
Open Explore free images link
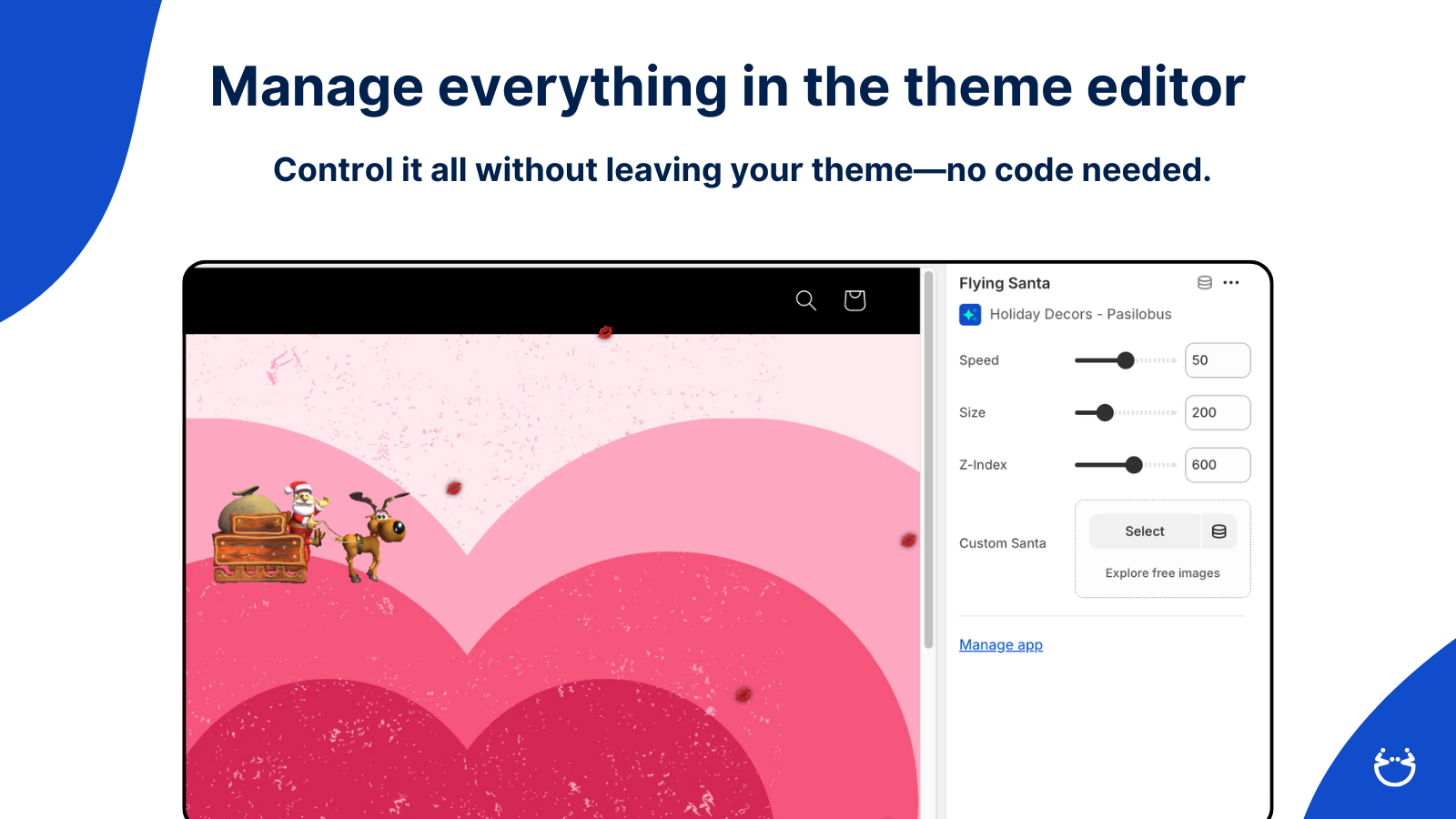(x=1163, y=573)
